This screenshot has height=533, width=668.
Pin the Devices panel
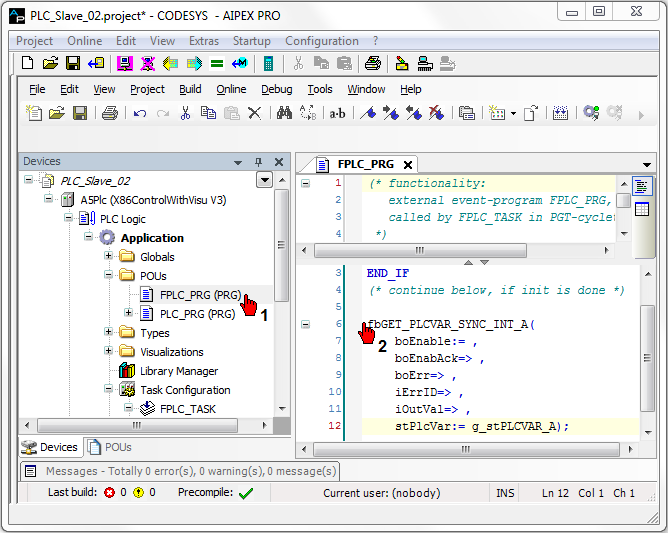coord(258,162)
